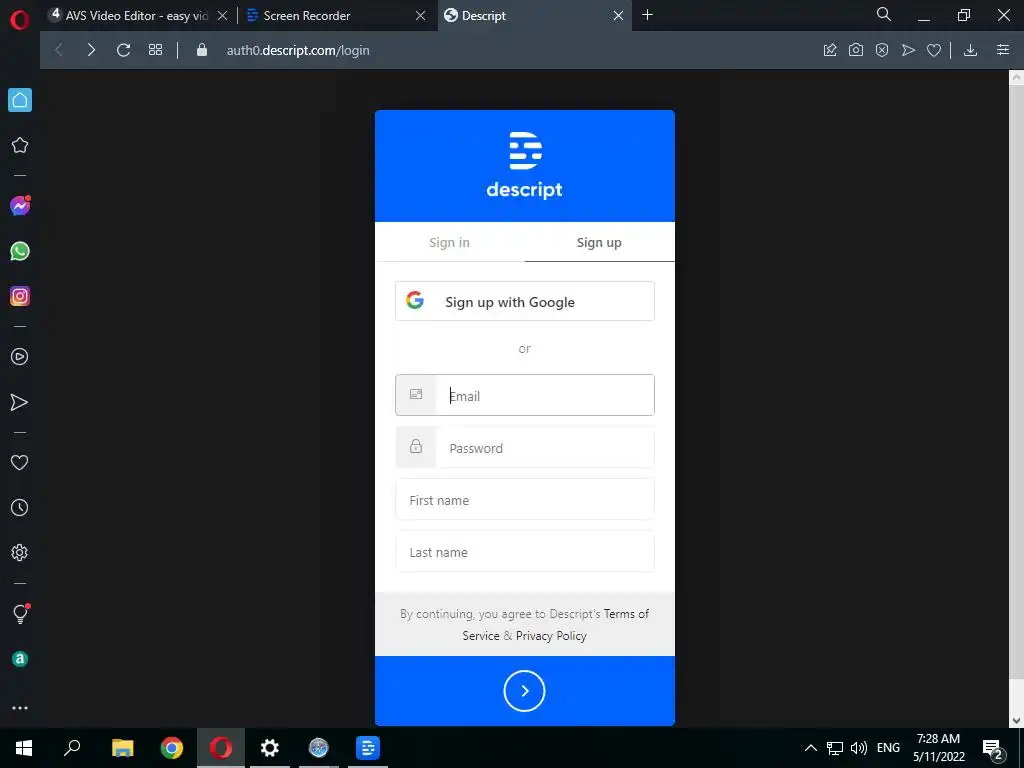Click the First name field
This screenshot has height=768, width=1024.
click(524, 500)
